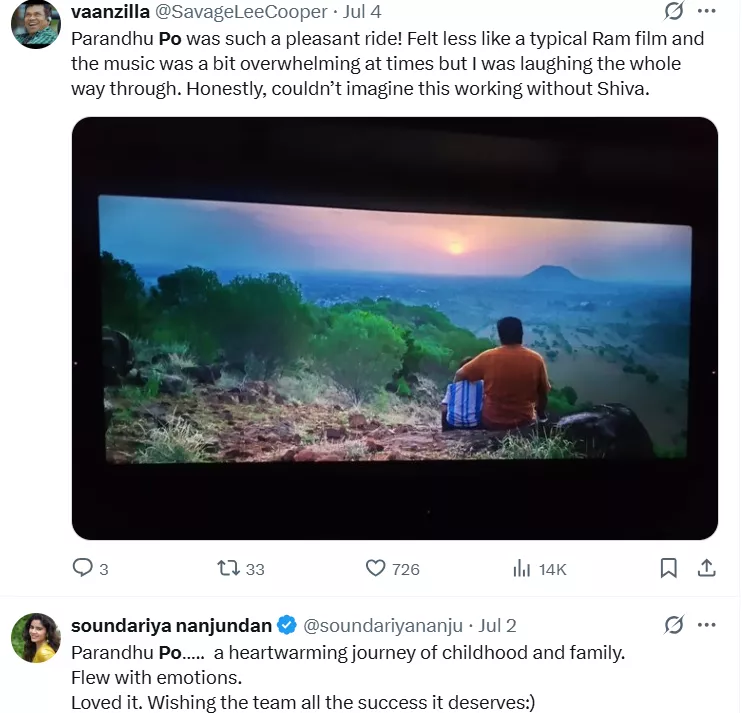Open more options menu on vaanzilla's post
Image resolution: width=742 pixels, height=713 pixels.
click(x=706, y=11)
